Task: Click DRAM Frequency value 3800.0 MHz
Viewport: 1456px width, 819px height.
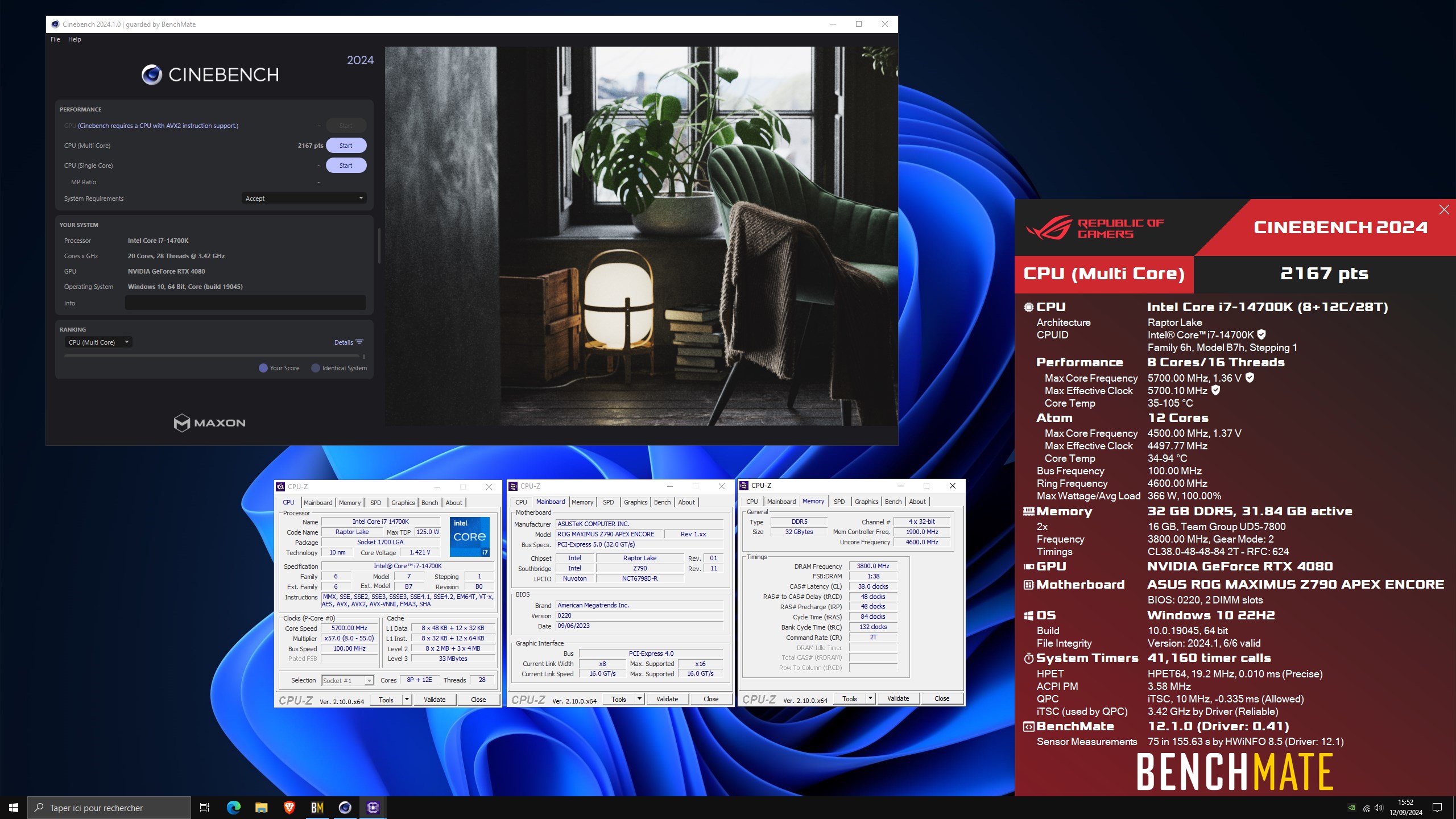Action: tap(873, 566)
